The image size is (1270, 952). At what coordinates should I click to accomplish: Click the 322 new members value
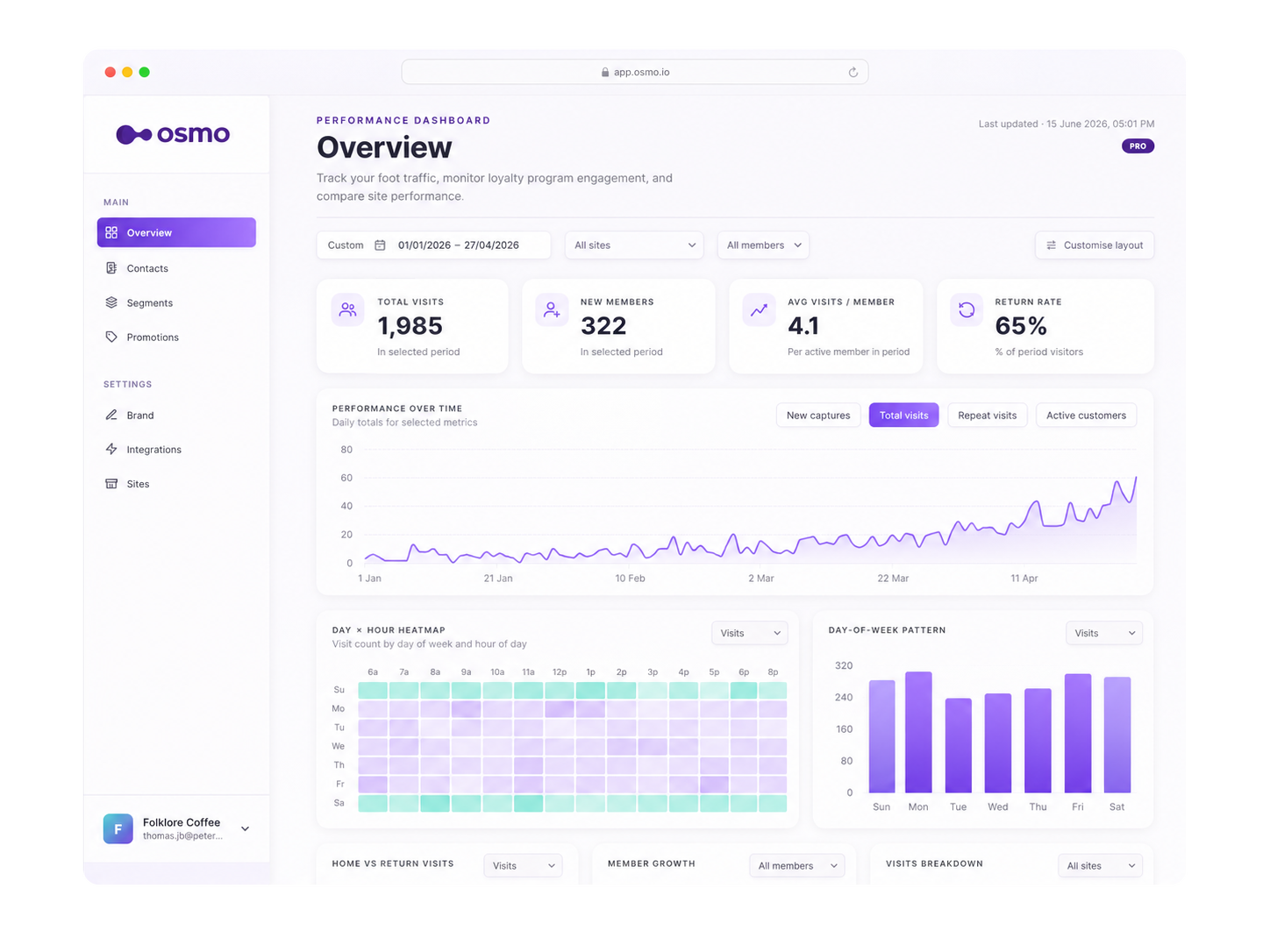(x=603, y=326)
